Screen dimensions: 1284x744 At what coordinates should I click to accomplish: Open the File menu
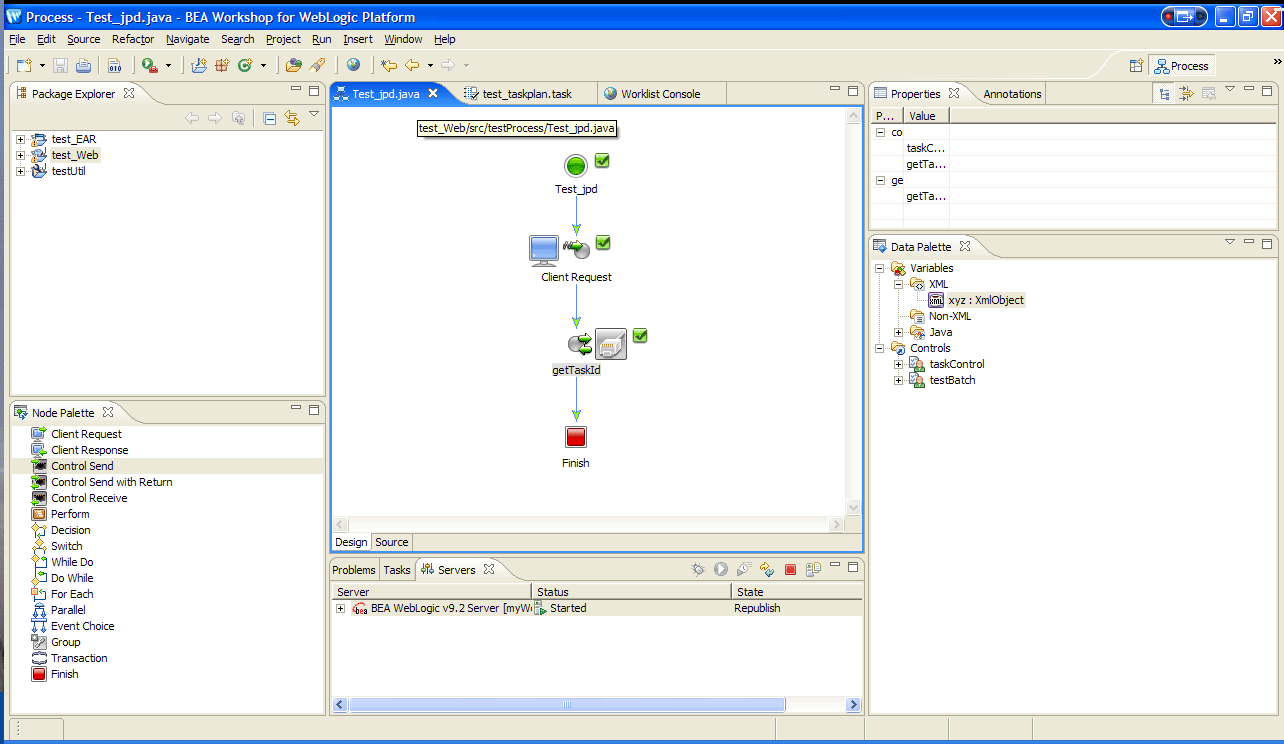17,39
